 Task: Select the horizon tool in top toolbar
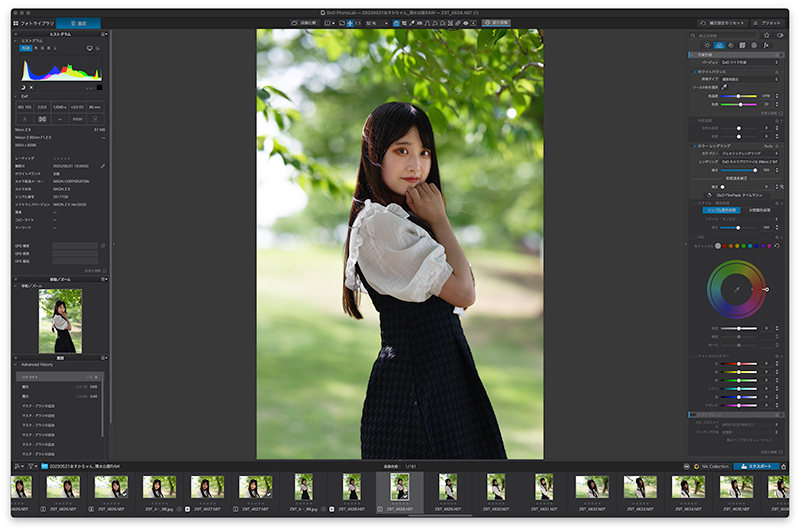pyautogui.click(x=419, y=23)
